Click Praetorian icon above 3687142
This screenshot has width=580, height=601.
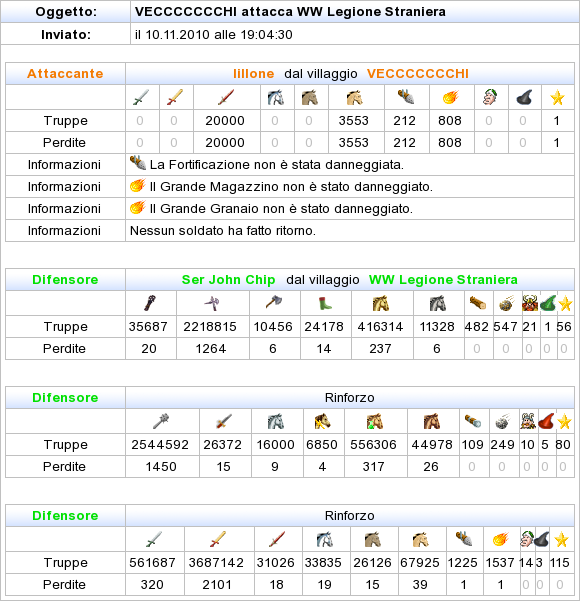coord(218,539)
